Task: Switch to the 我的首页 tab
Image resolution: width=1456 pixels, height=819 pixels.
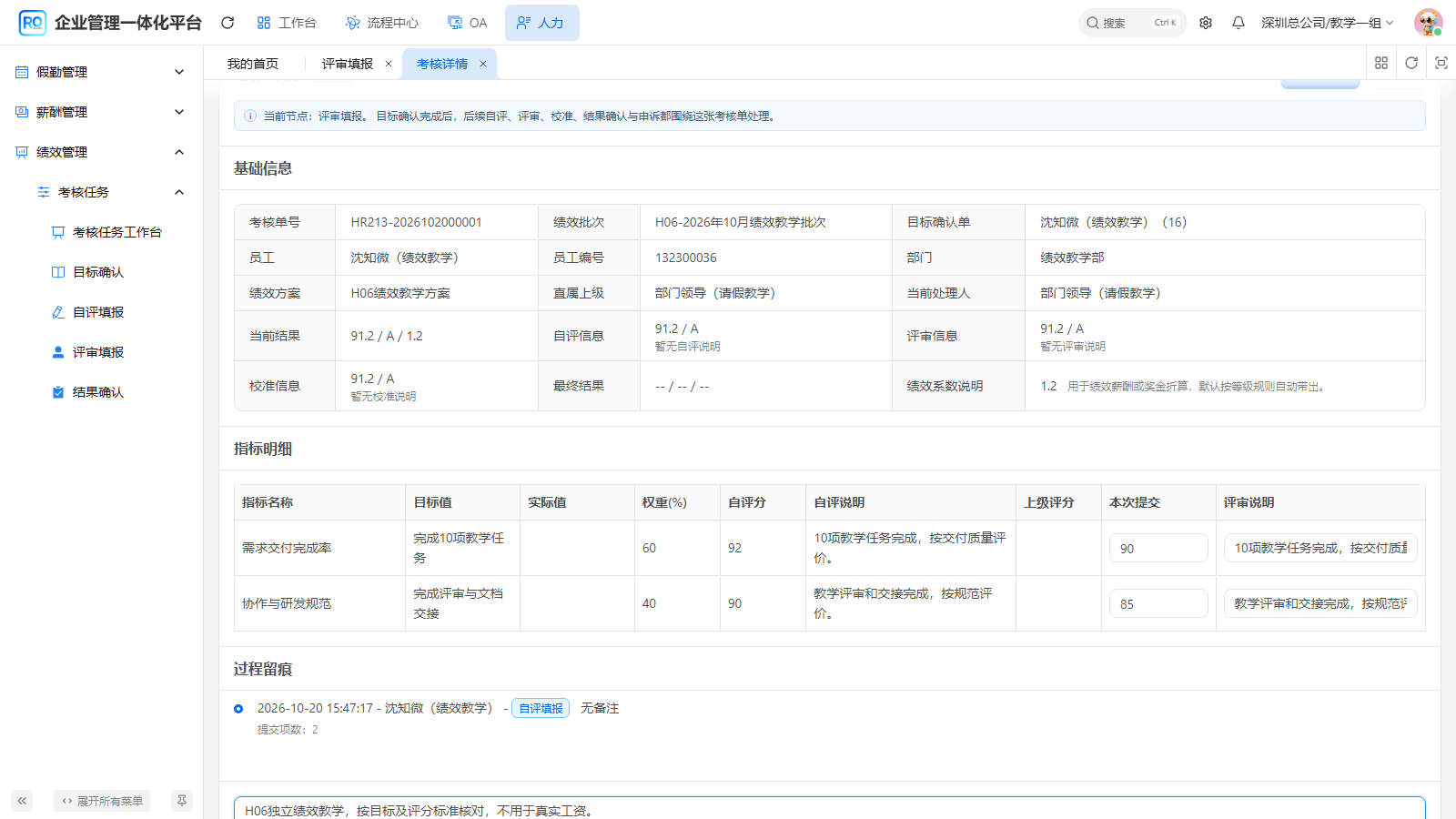Action: (253, 64)
